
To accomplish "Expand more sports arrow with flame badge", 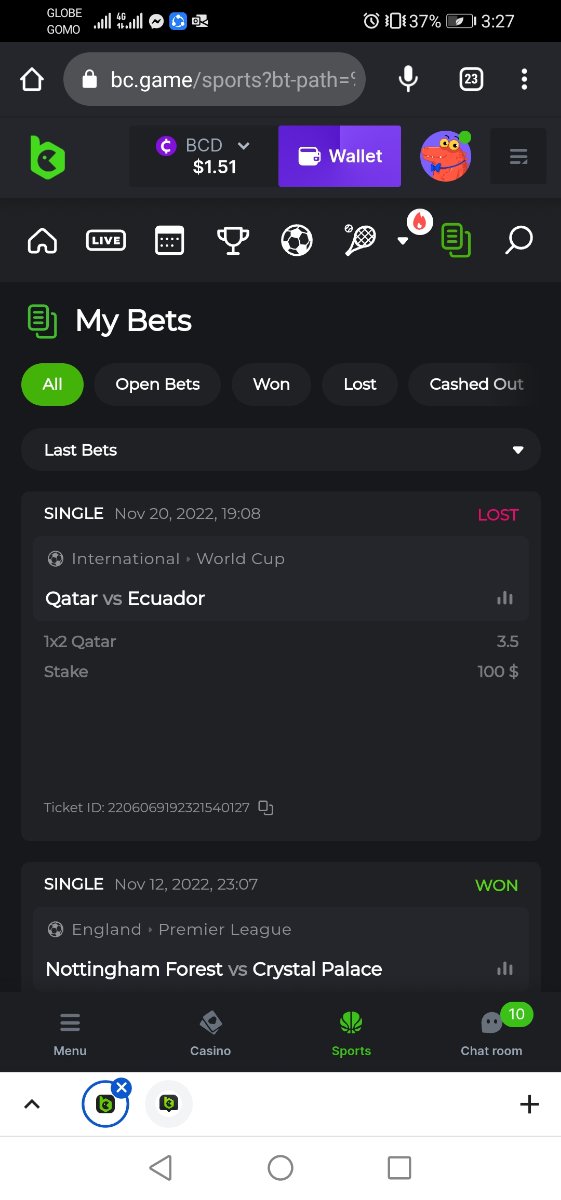I will coord(404,240).
